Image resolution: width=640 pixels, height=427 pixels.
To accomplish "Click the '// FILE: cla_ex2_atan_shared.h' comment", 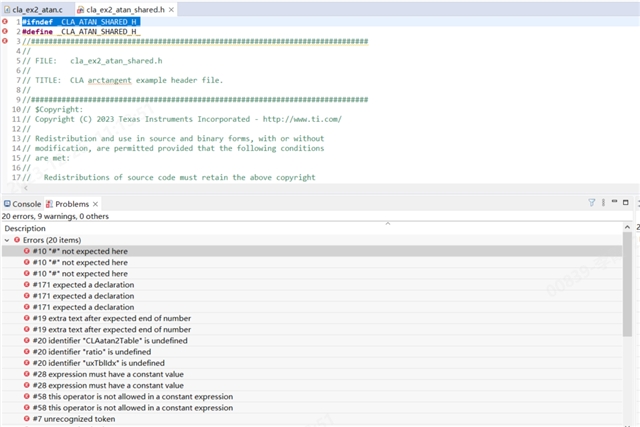I will 92,61.
